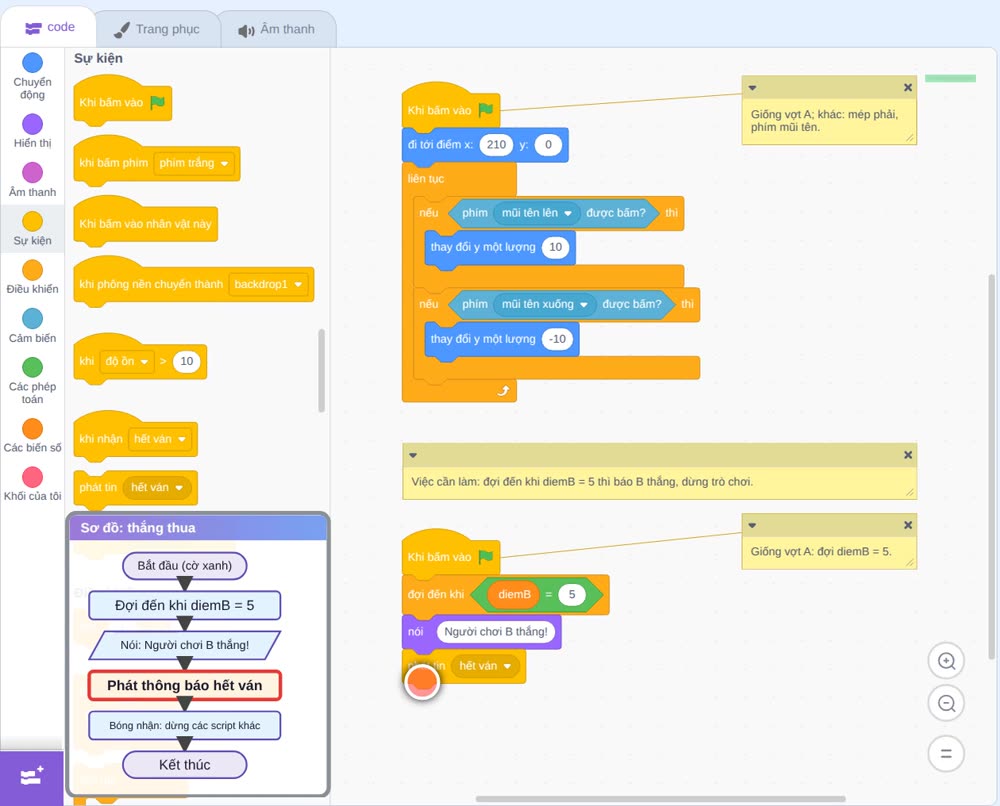Close the 'Giống vợt A: đợi diemB = 5' comment

pos(908,525)
